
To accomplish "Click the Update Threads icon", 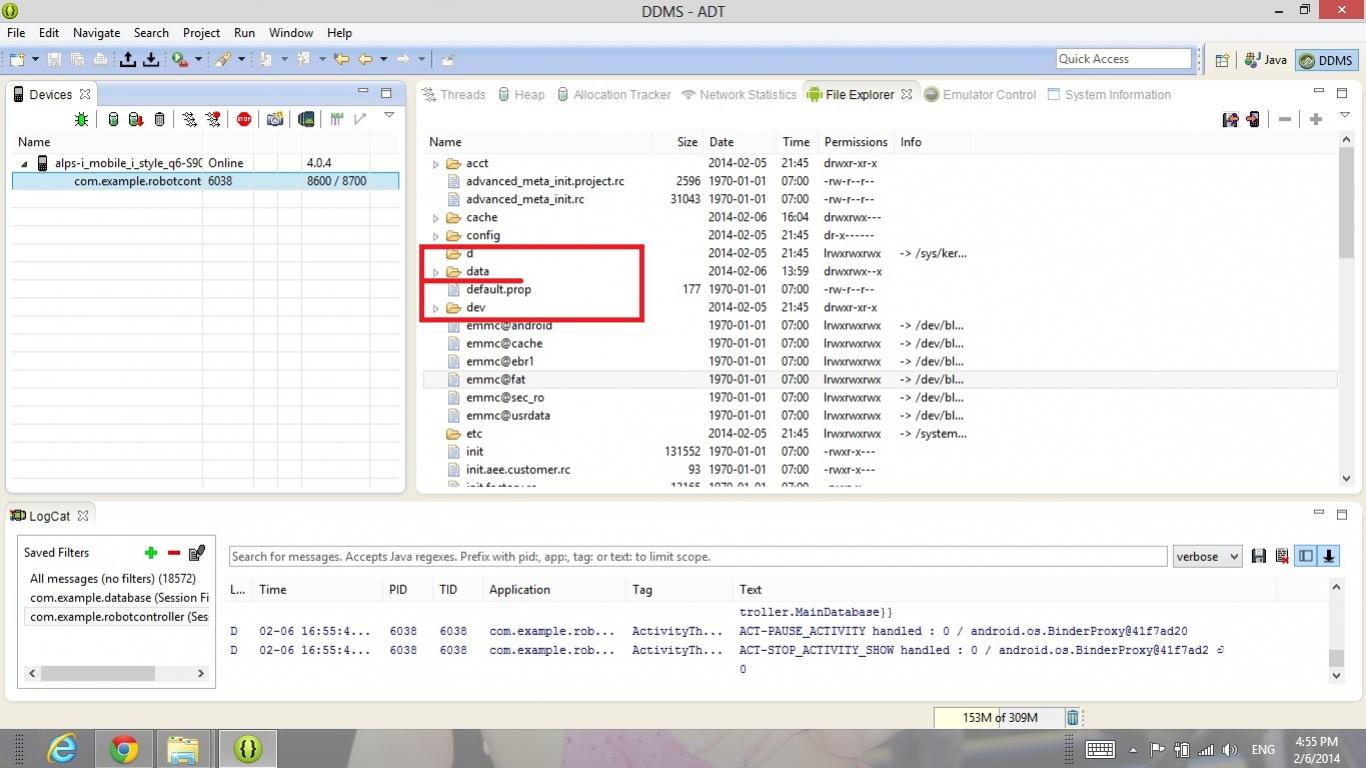I will (189, 119).
